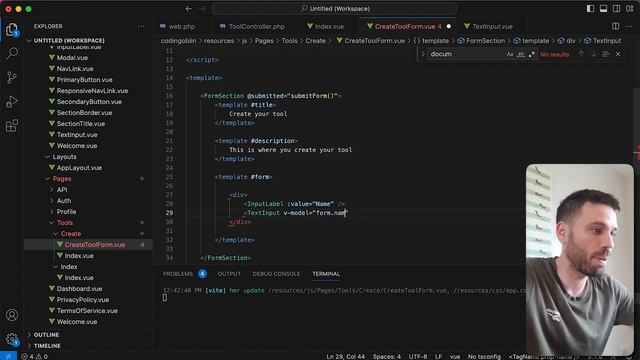
Task: Open AppLayout.vue in the explorer
Action: point(79,168)
